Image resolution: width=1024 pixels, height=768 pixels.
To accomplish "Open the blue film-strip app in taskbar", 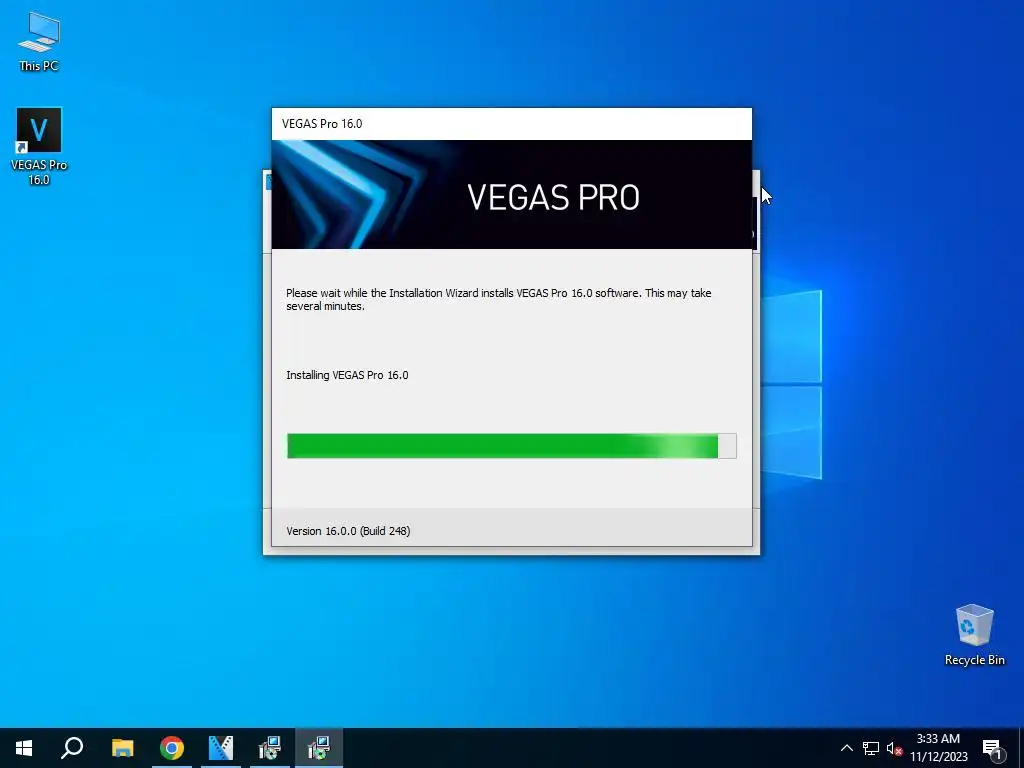I will [x=221, y=748].
